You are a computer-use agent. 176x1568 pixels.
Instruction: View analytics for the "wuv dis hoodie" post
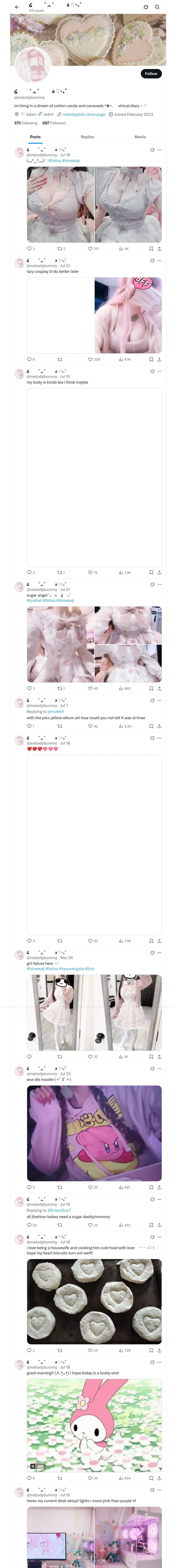click(x=121, y=1187)
